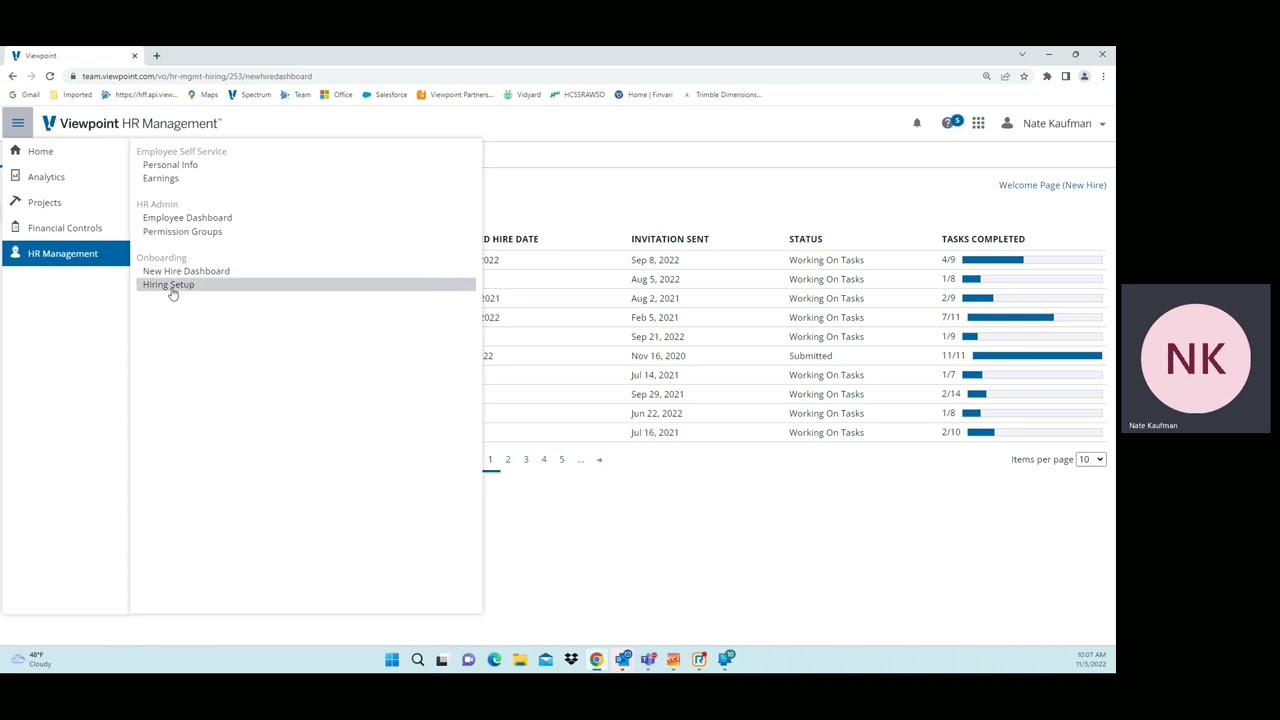This screenshot has height=720, width=1280.
Task: Sort by Status column header
Action: pyautogui.click(x=805, y=239)
